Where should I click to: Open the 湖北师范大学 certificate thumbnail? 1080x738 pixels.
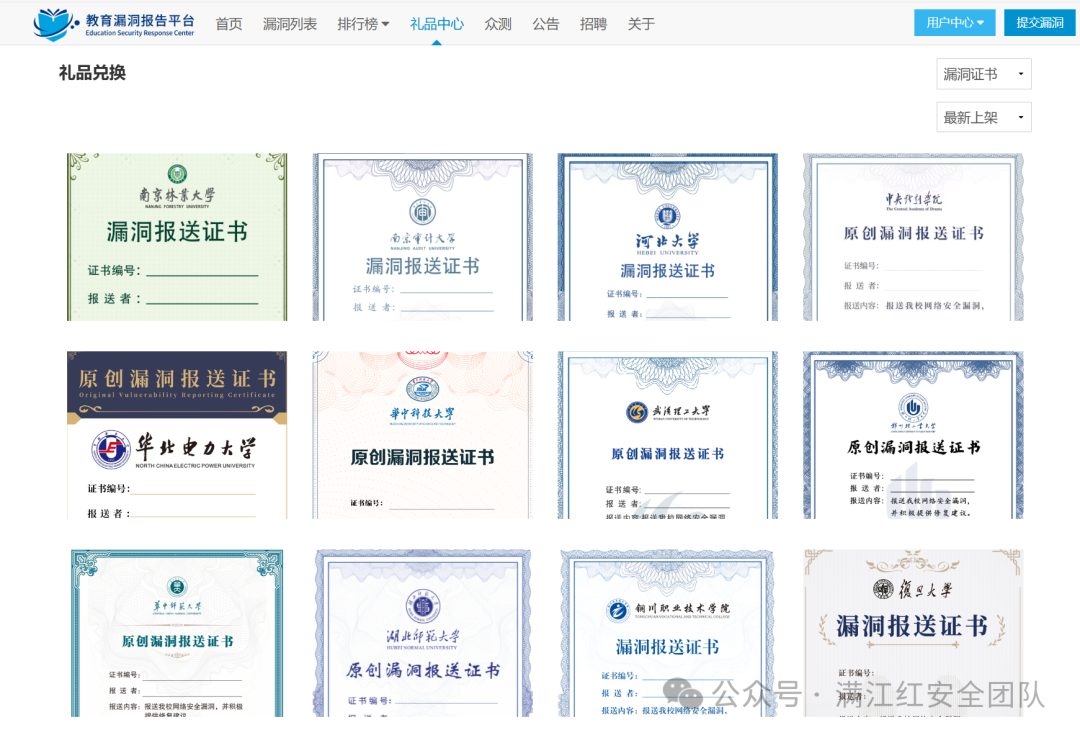tap(422, 633)
